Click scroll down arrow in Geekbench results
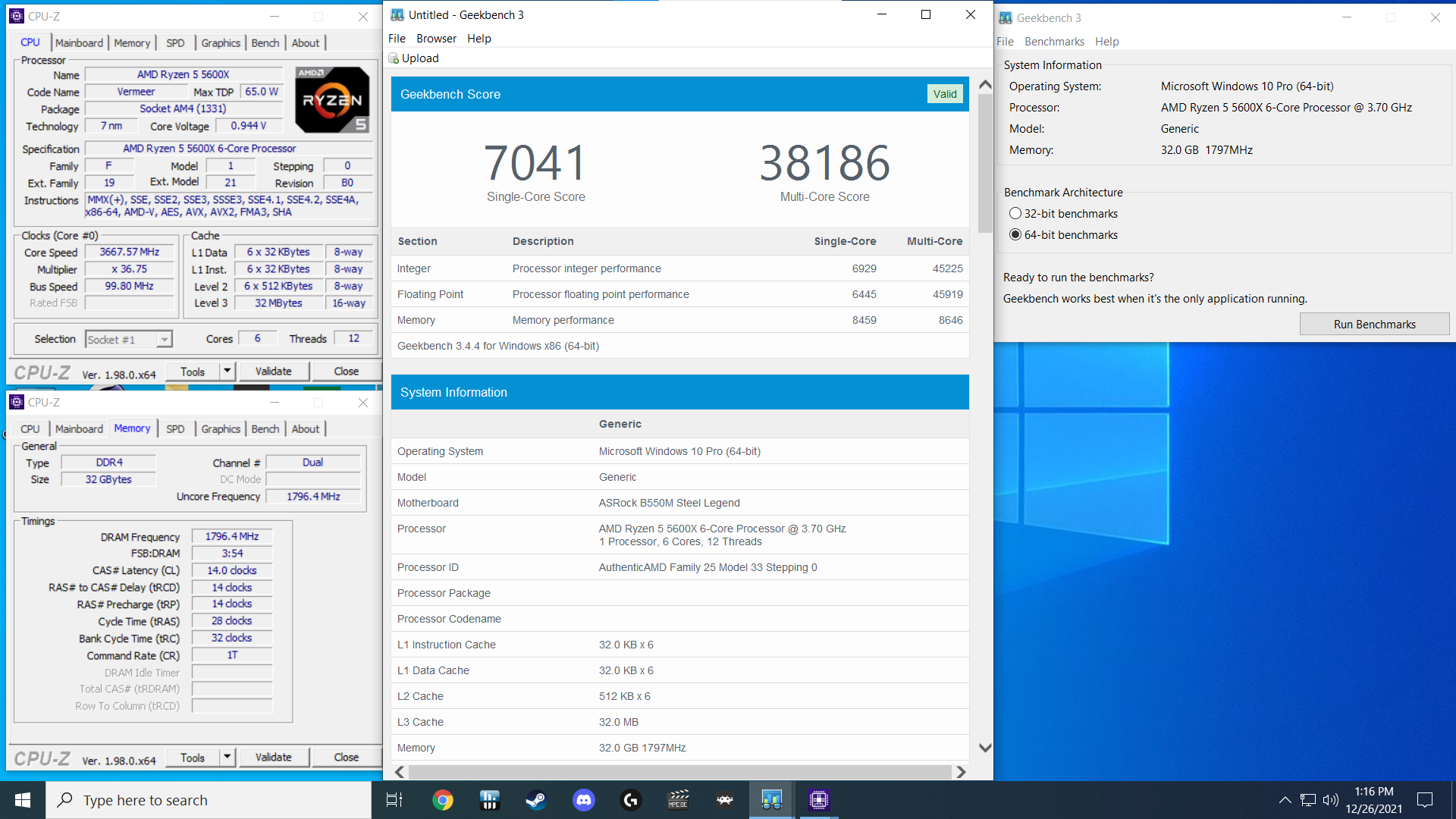 (x=985, y=748)
